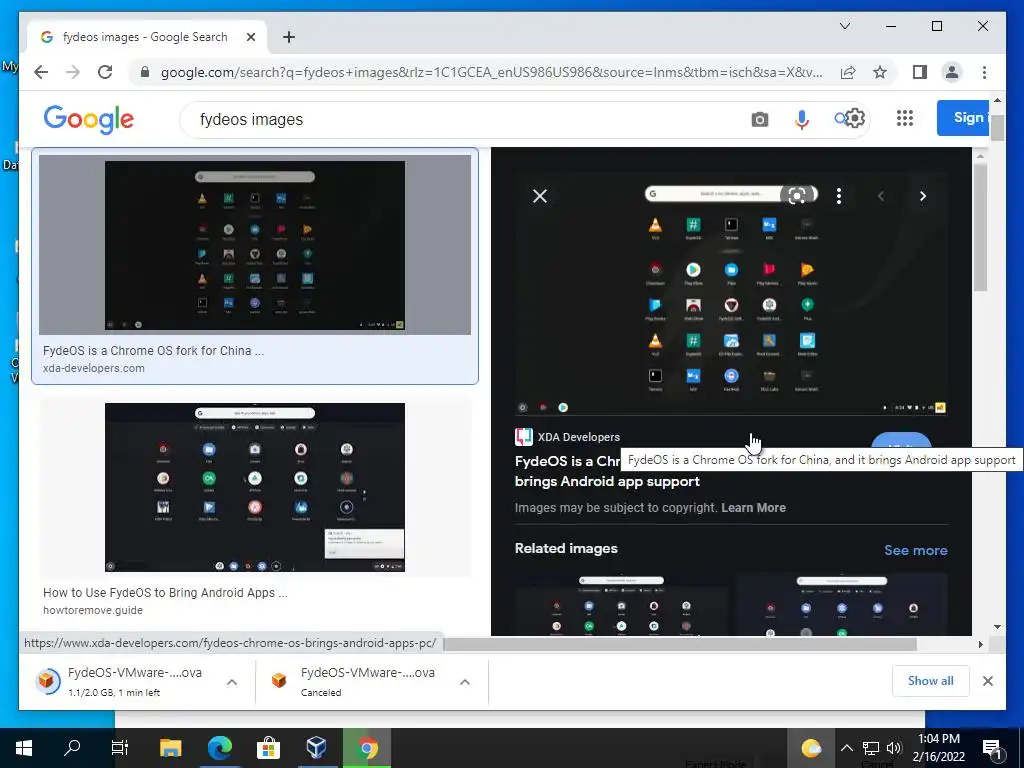Open the large FydeOS preview image

pyautogui.click(x=731, y=294)
